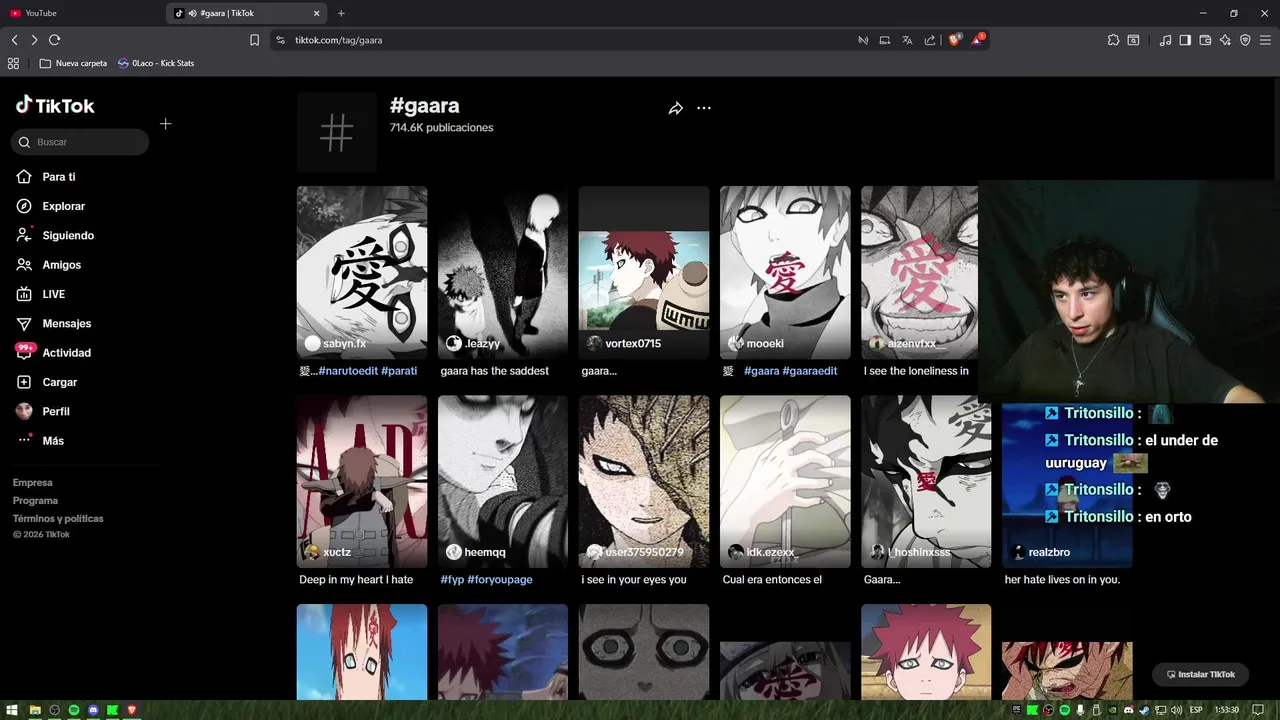Open a new browser tab

[341, 13]
